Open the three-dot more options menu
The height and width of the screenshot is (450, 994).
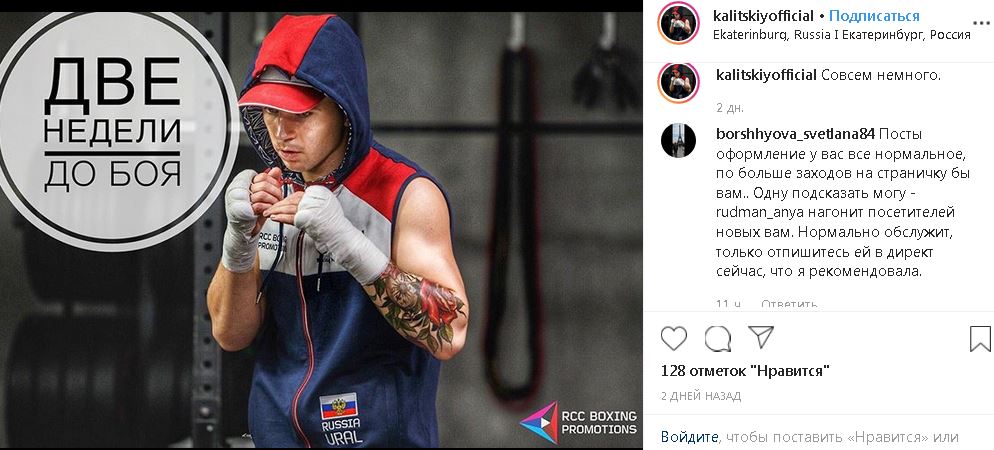[x=980, y=23]
